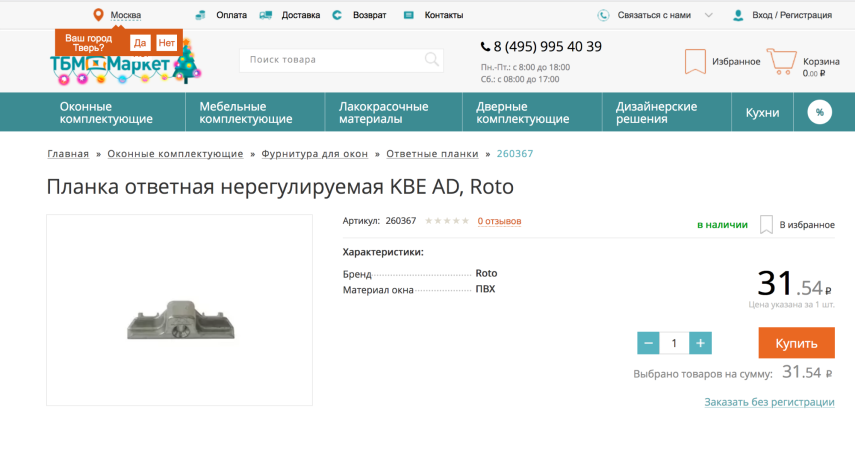The width and height of the screenshot is (855, 458).
Task: Click the contacts card icon
Action: [x=408, y=15]
